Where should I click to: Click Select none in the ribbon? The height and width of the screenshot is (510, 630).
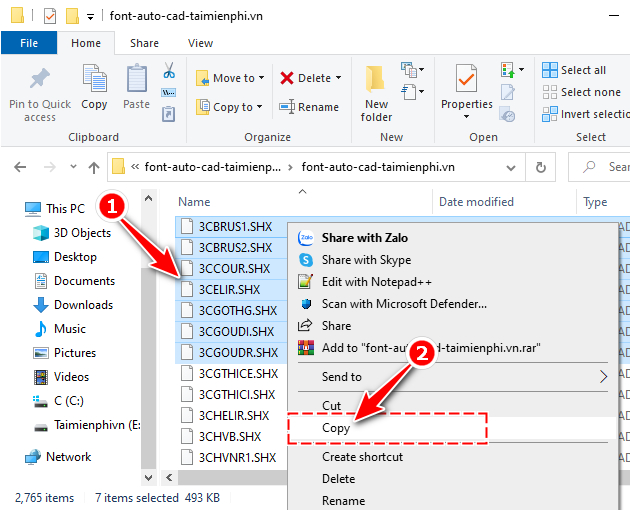pyautogui.click(x=581, y=92)
